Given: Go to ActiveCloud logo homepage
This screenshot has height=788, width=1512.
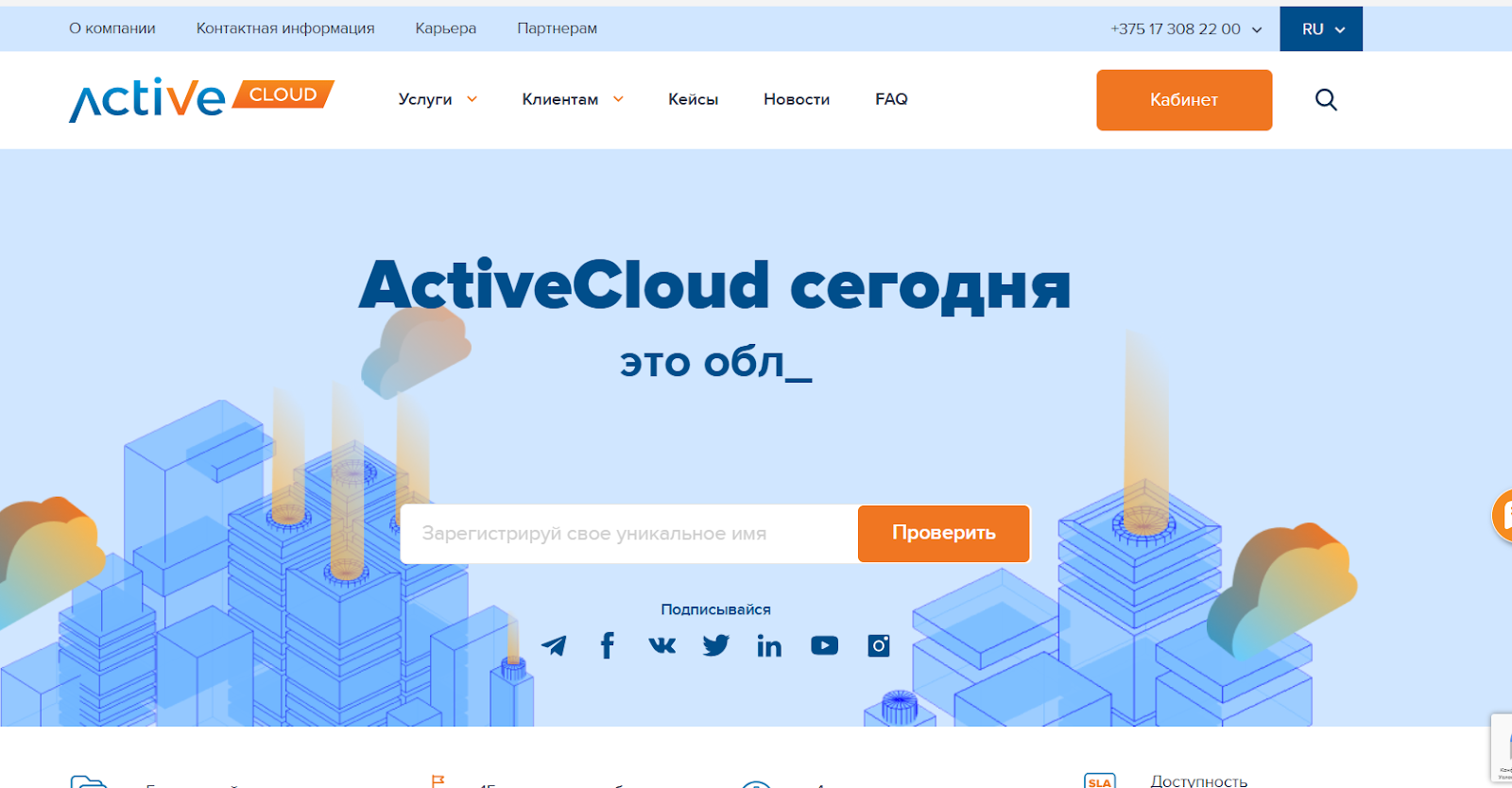Looking at the screenshot, I should pos(201,99).
